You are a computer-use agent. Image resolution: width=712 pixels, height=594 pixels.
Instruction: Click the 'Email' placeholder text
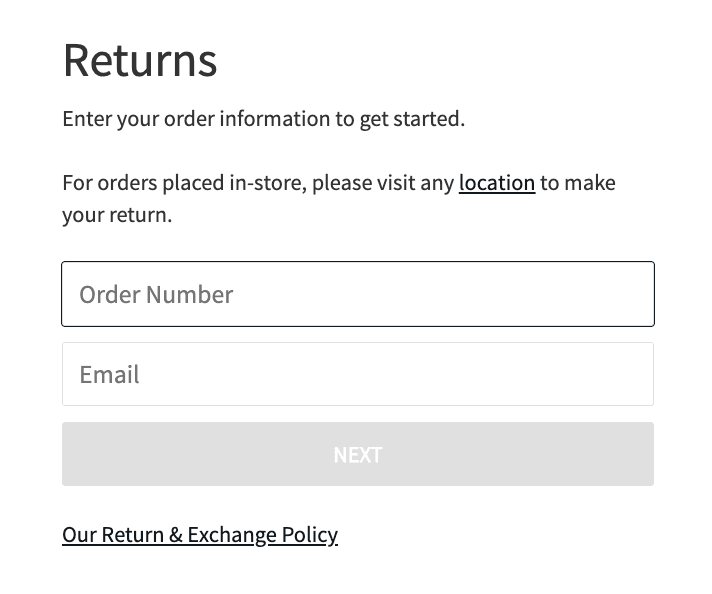pos(110,374)
